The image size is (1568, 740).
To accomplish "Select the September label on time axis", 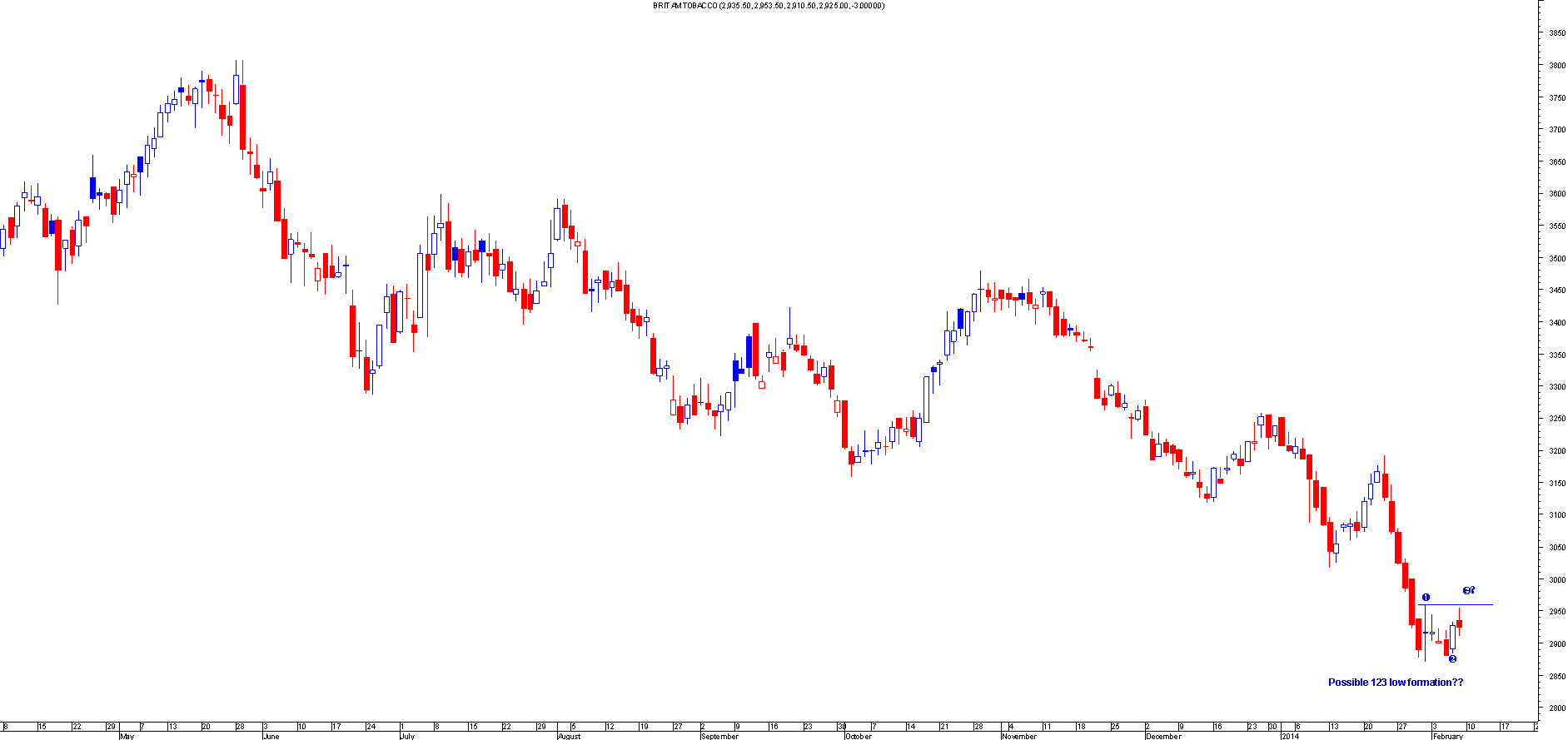I will pyautogui.click(x=719, y=736).
